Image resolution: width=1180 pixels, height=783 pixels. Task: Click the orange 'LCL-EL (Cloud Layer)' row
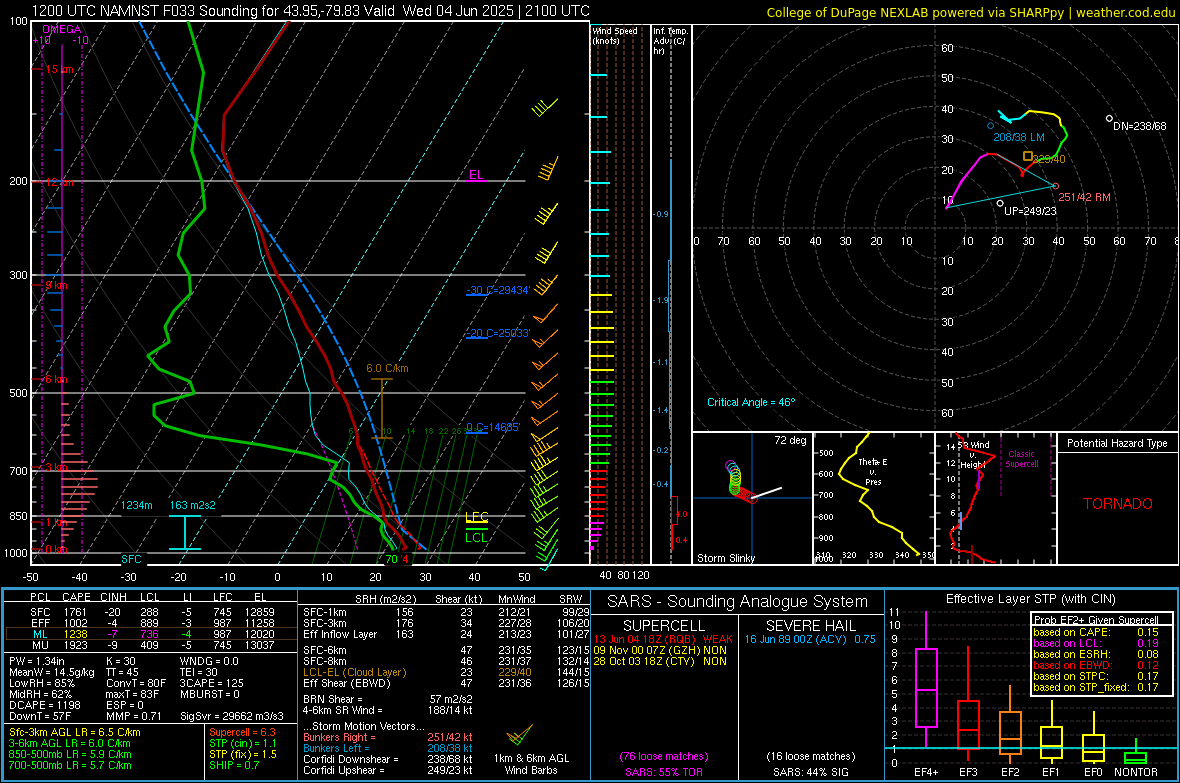[446, 672]
